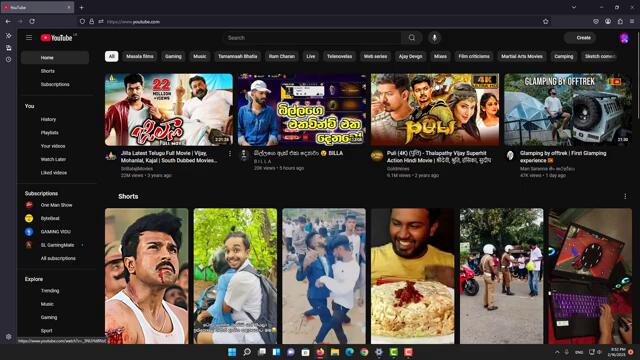
Task: Click the search magnifier button
Action: point(412,38)
